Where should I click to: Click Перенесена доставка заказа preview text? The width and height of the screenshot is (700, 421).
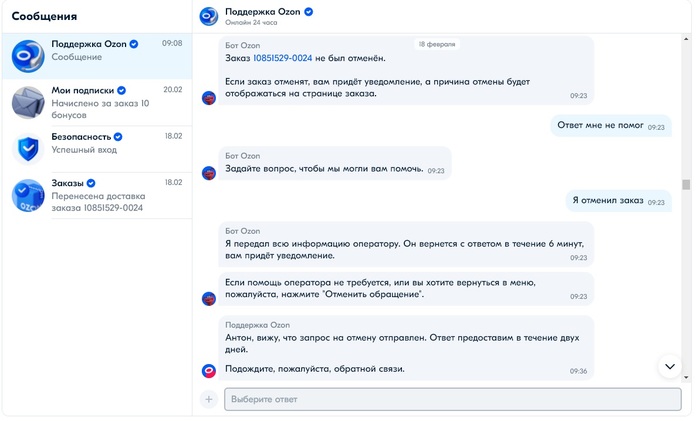coord(98,202)
